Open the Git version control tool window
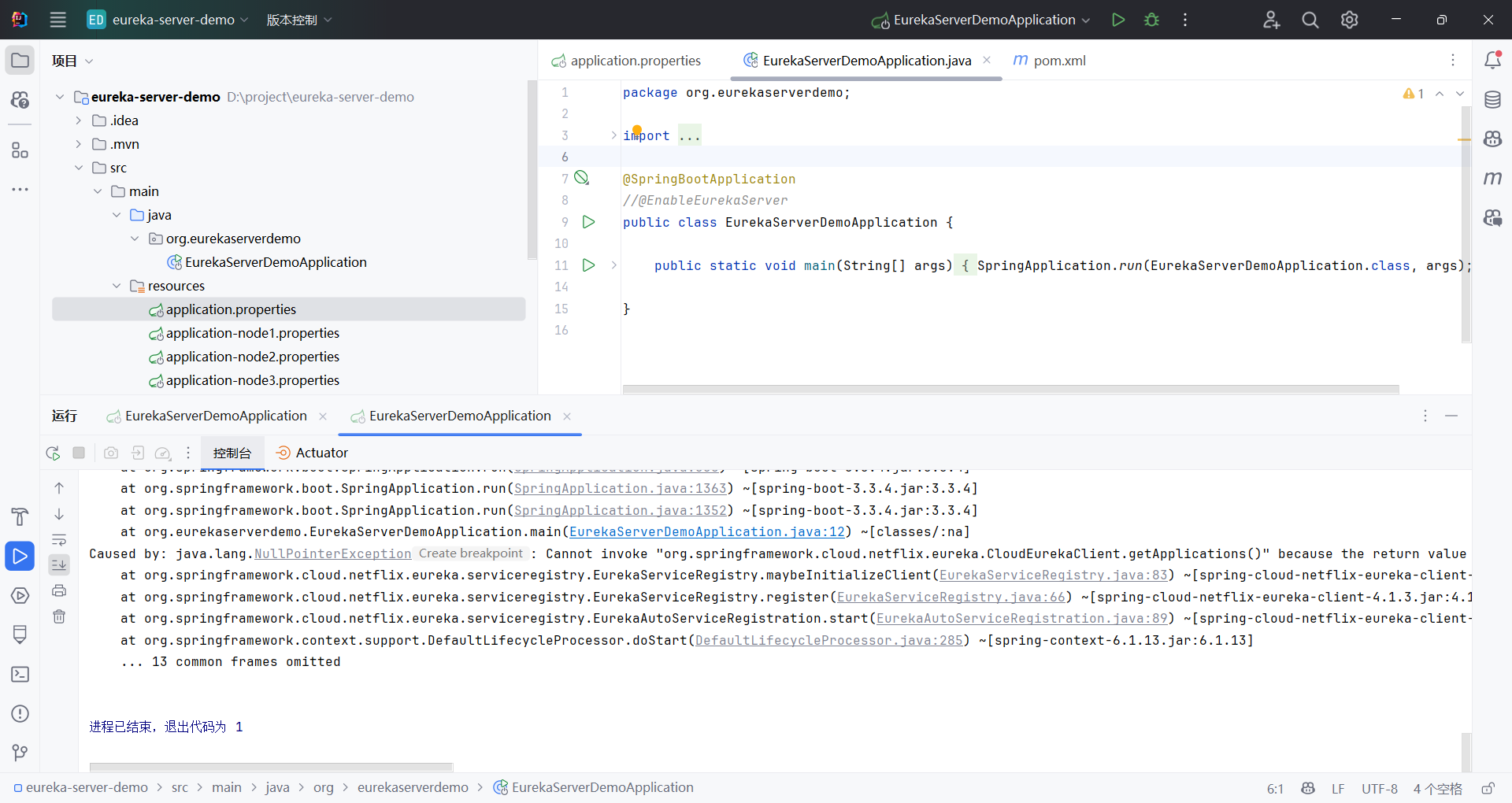 [20, 753]
